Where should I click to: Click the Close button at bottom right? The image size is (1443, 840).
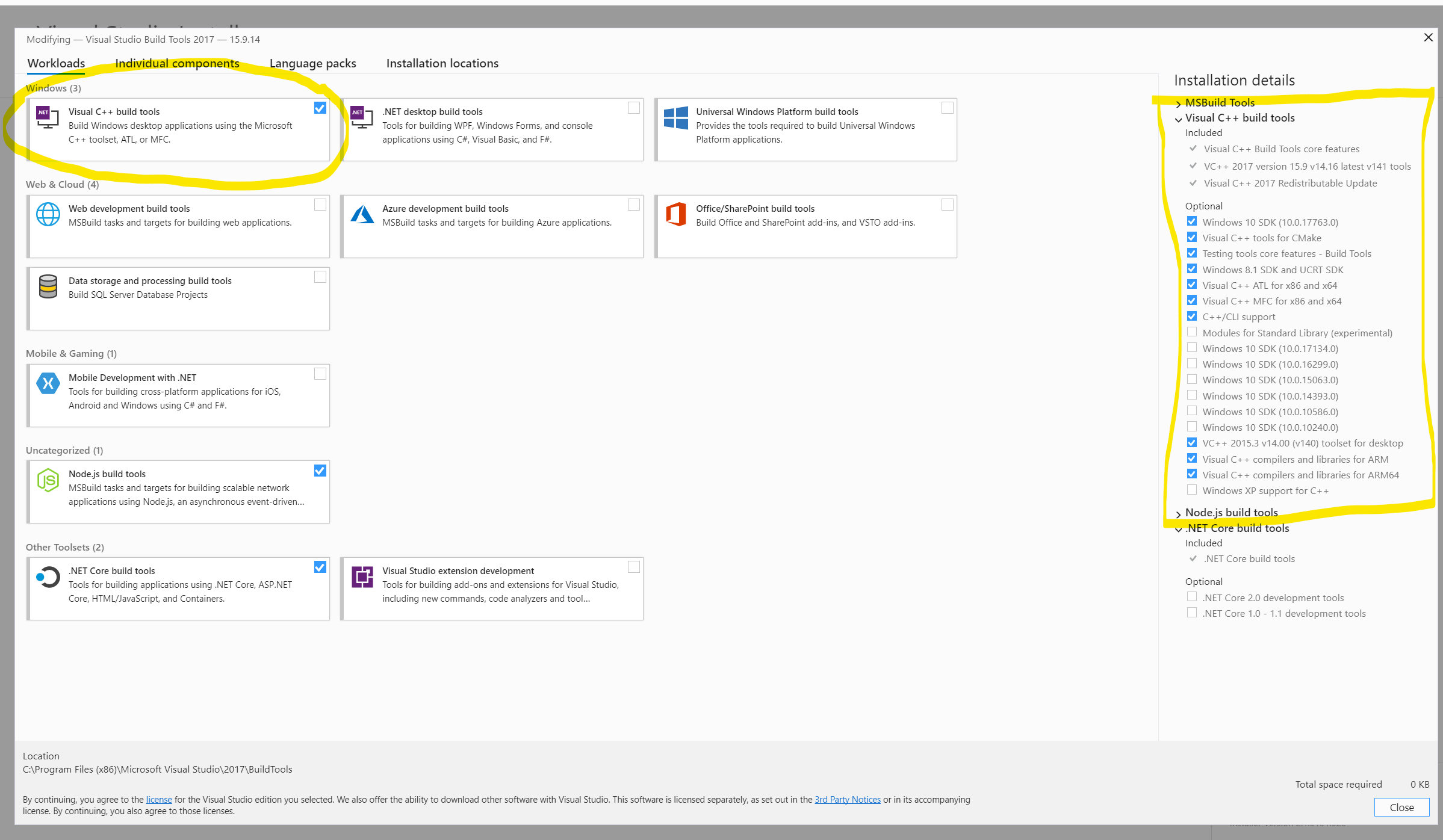(x=1401, y=808)
